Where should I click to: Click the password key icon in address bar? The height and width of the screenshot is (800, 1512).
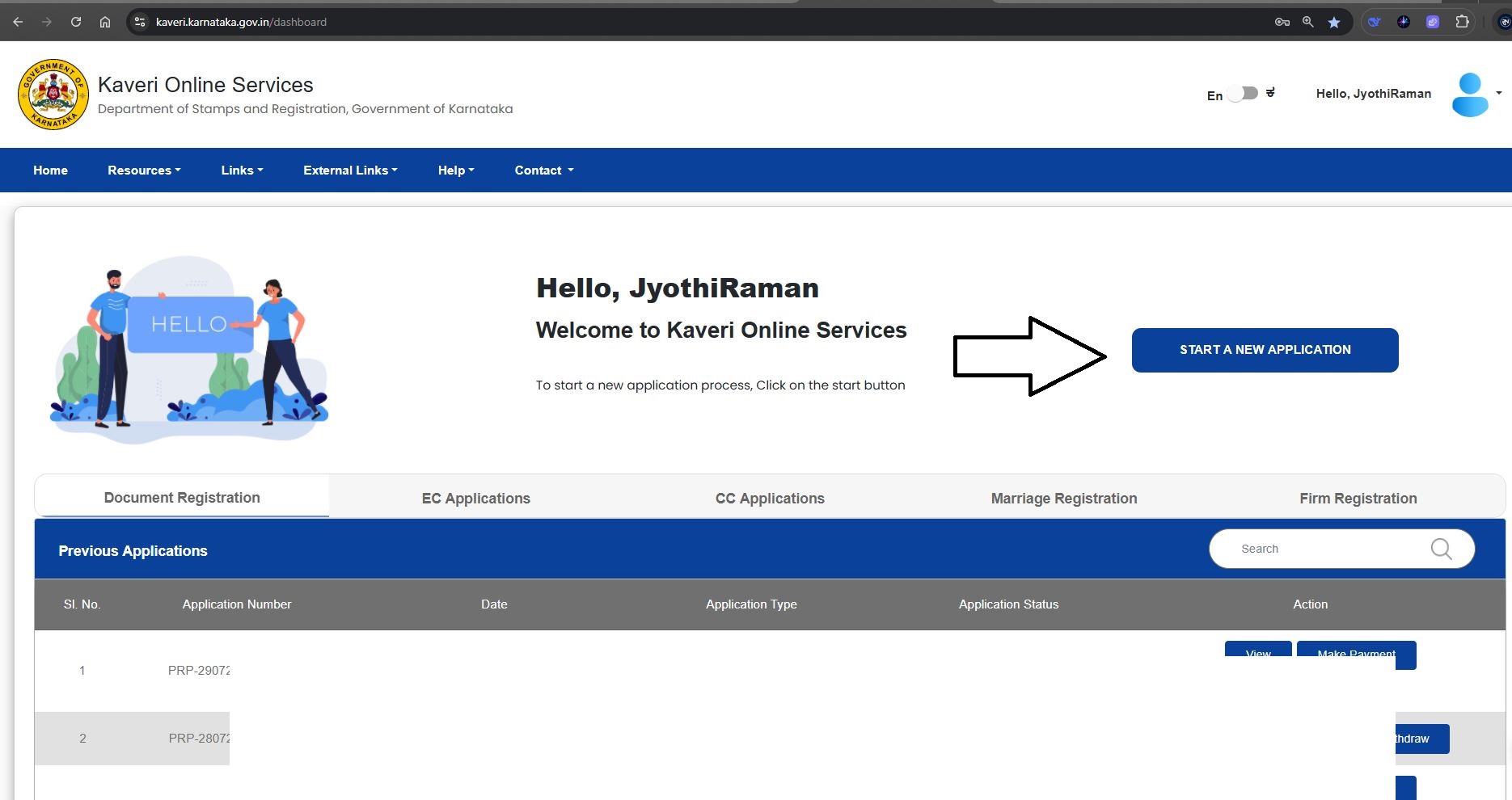pyautogui.click(x=1282, y=23)
